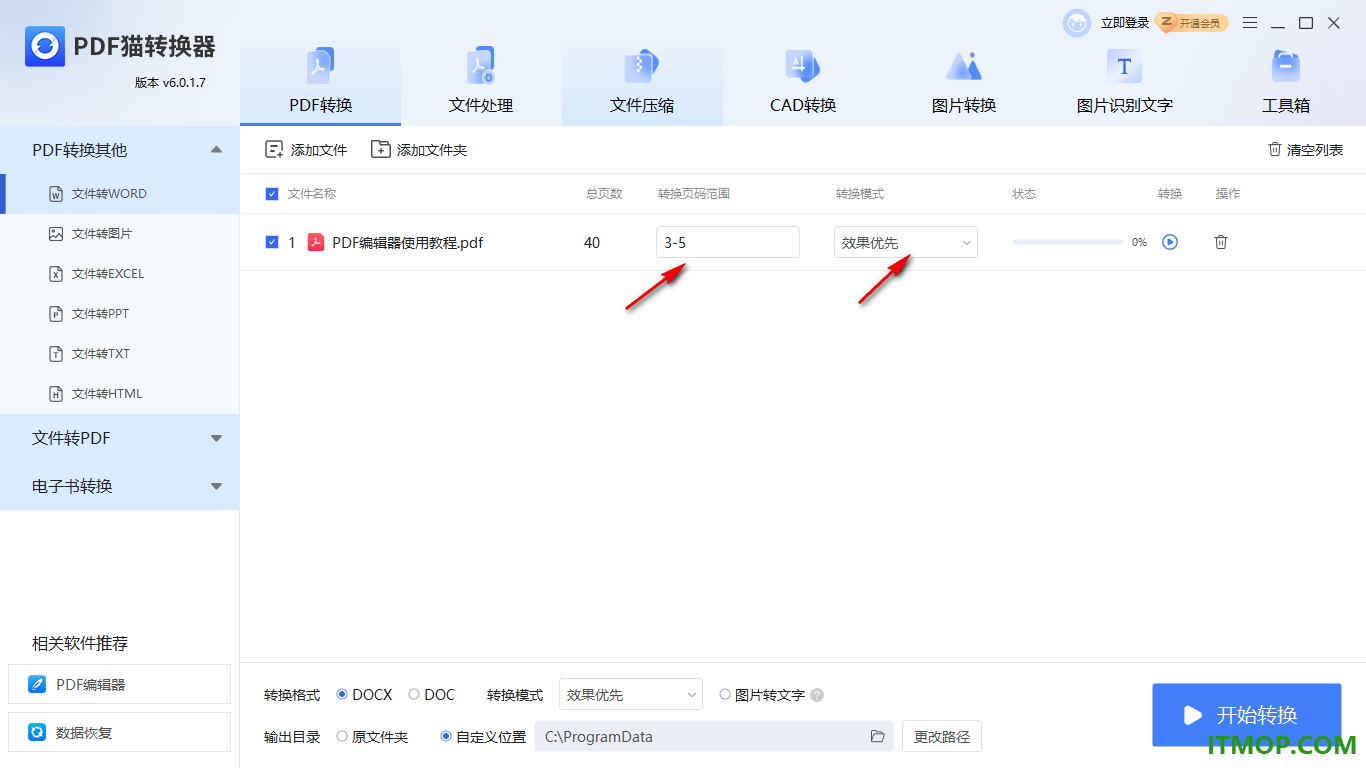Click the 添加文件 icon

point(274,150)
